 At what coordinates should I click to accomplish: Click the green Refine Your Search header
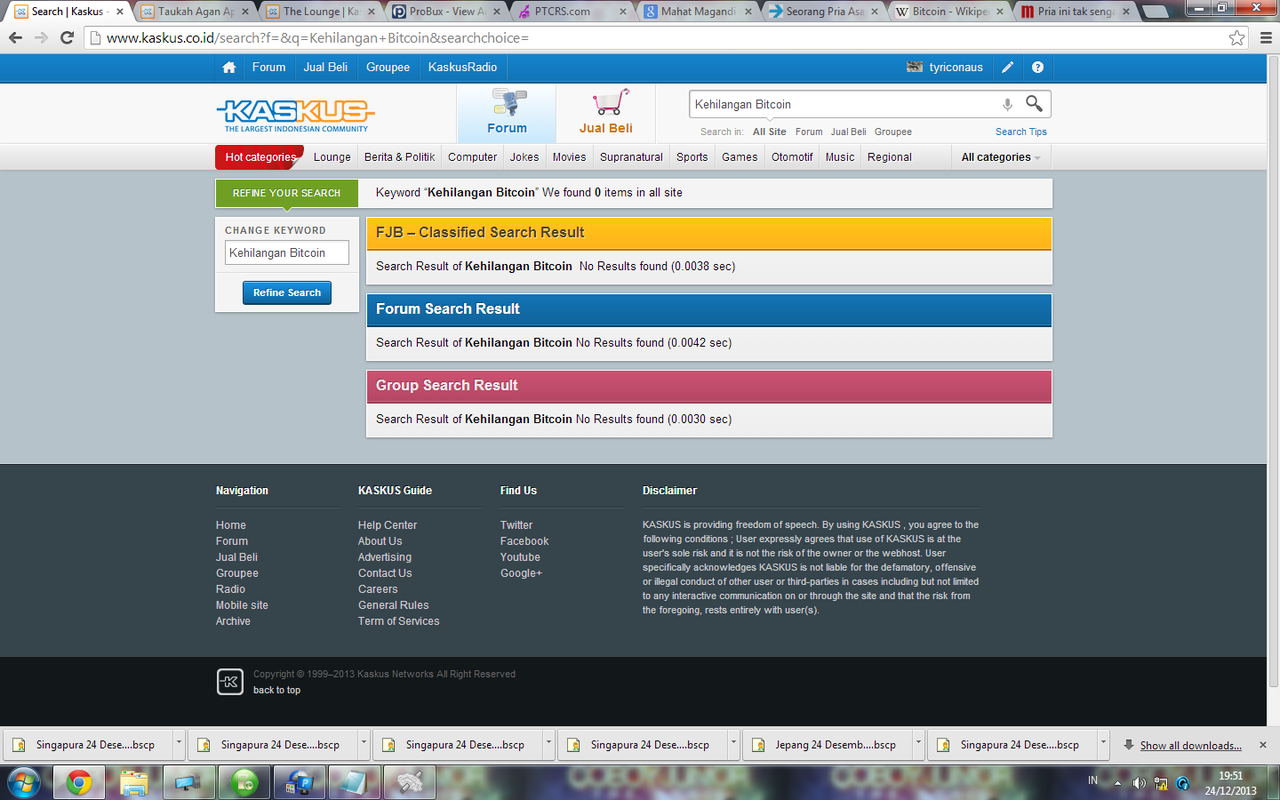point(287,193)
